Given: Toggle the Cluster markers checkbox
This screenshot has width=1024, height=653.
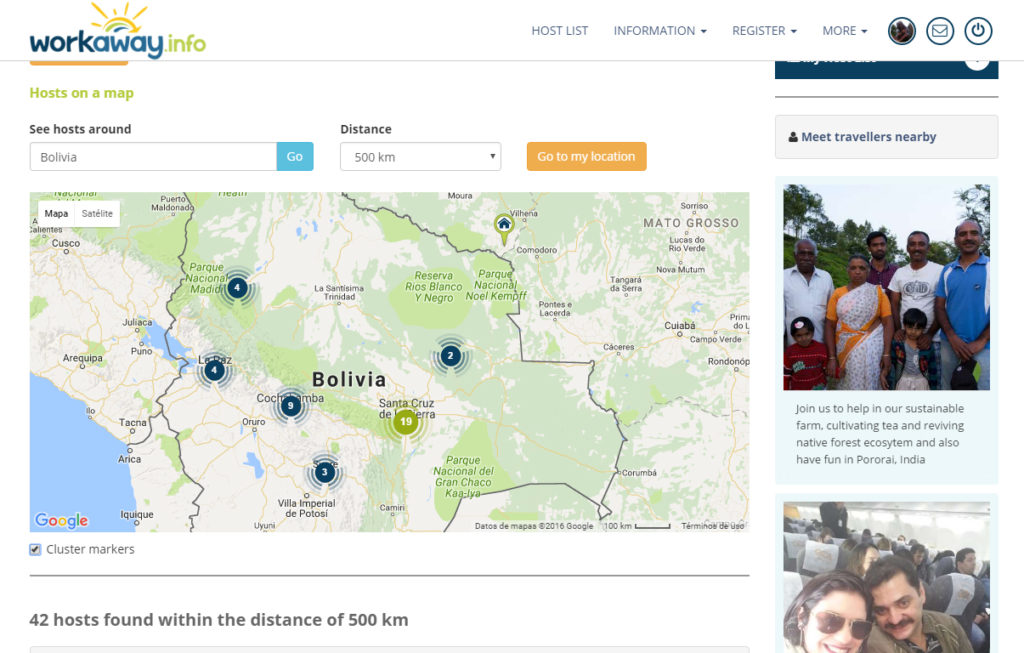Looking at the screenshot, I should pyautogui.click(x=35, y=550).
